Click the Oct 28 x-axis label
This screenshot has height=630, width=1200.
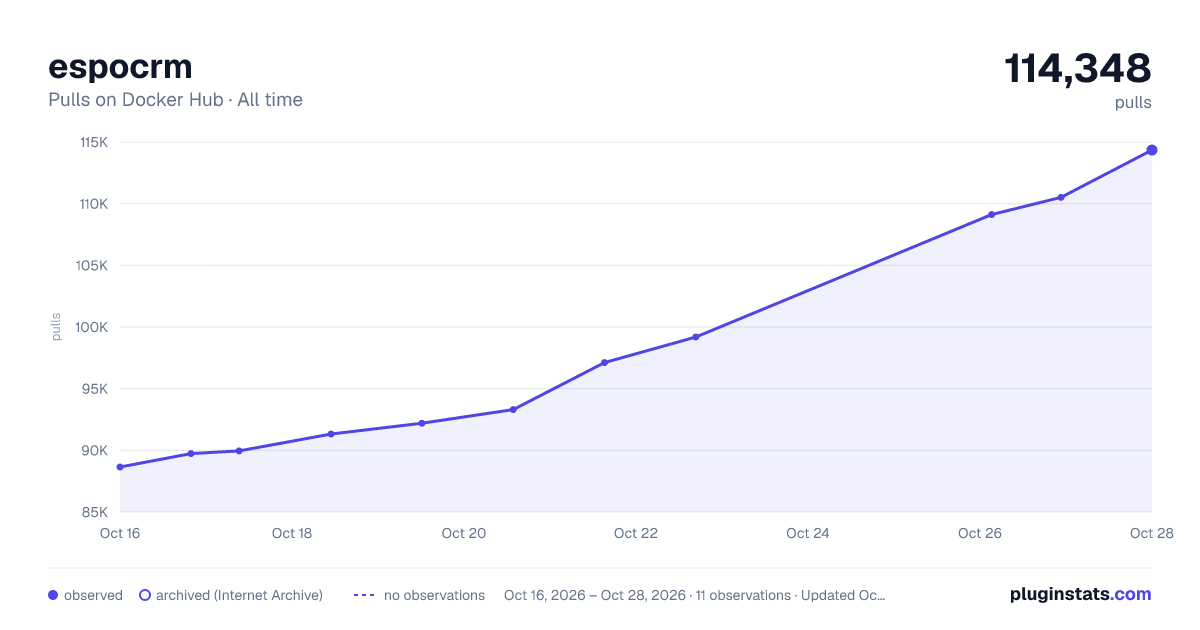1150,533
